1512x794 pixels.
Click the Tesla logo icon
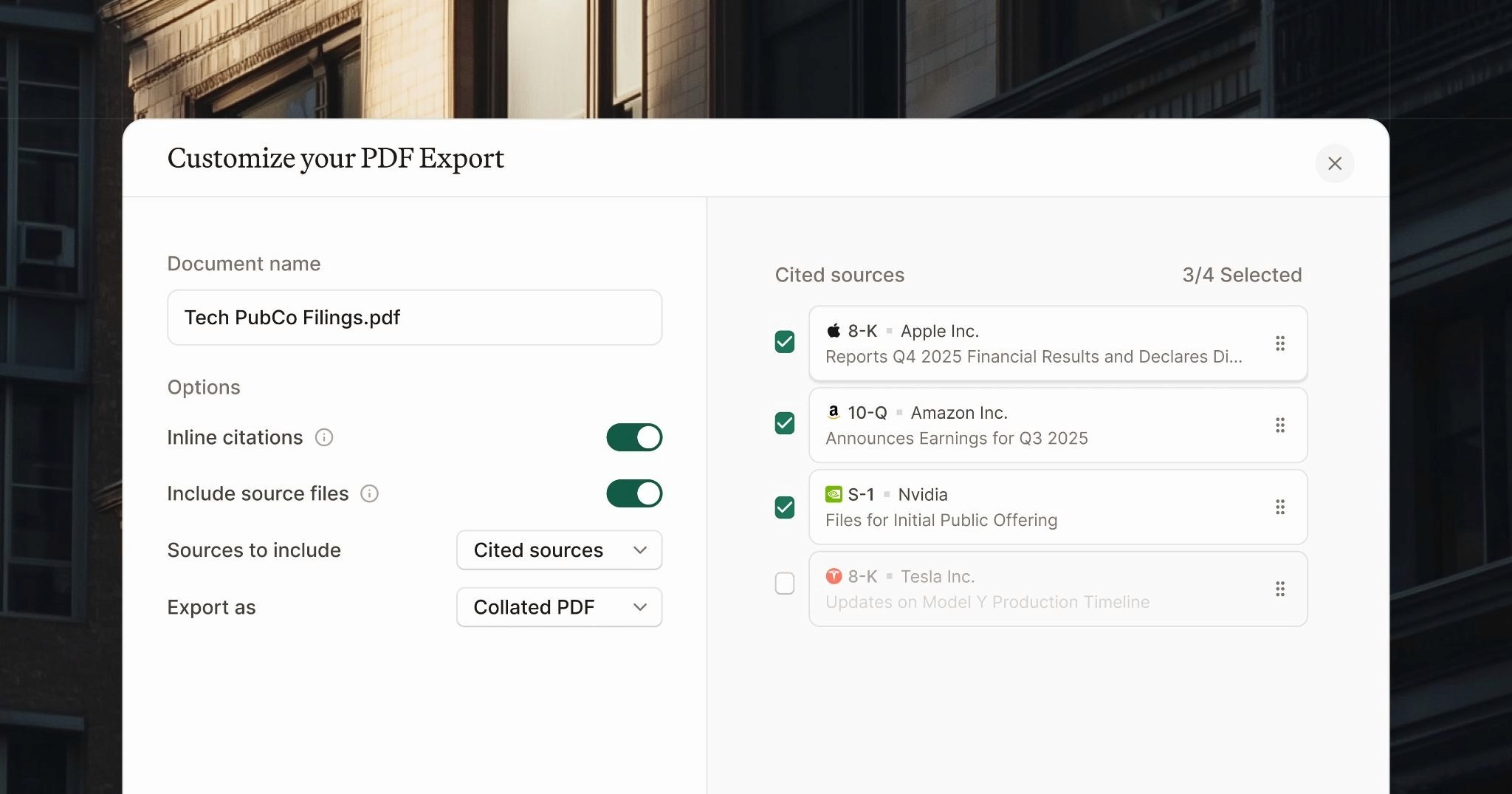point(834,575)
